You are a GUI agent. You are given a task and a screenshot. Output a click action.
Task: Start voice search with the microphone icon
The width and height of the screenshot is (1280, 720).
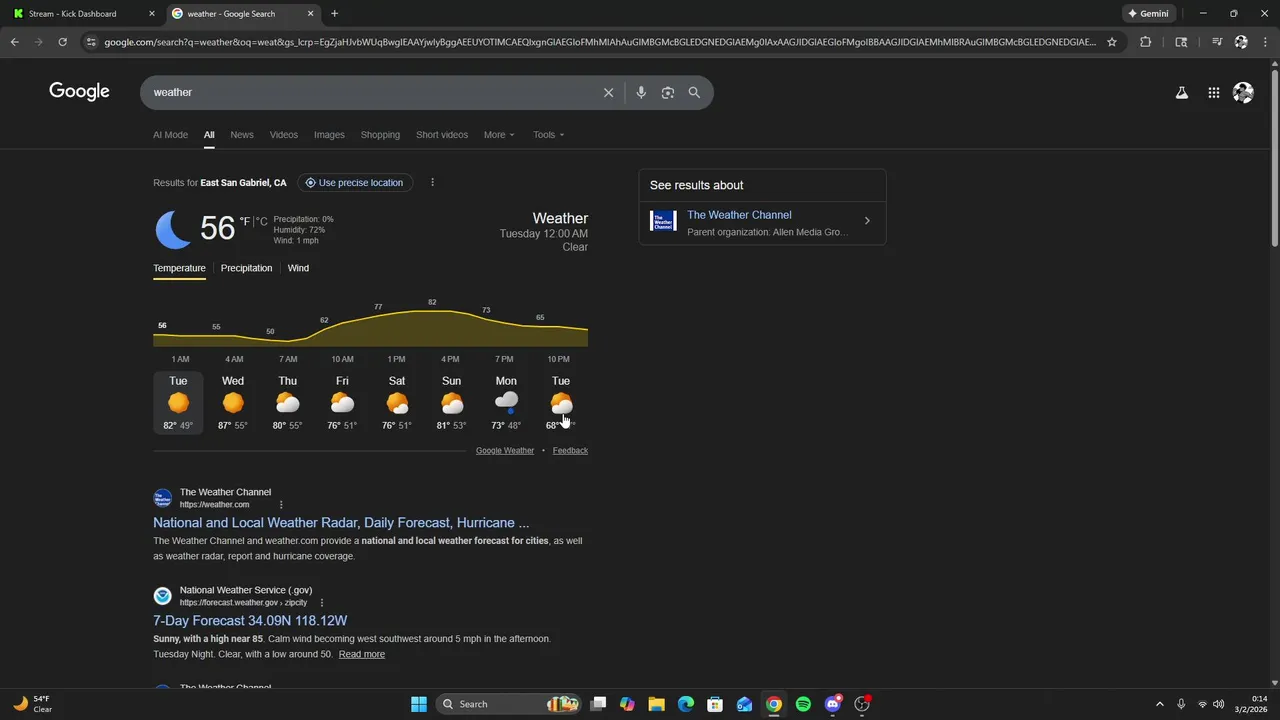641,92
